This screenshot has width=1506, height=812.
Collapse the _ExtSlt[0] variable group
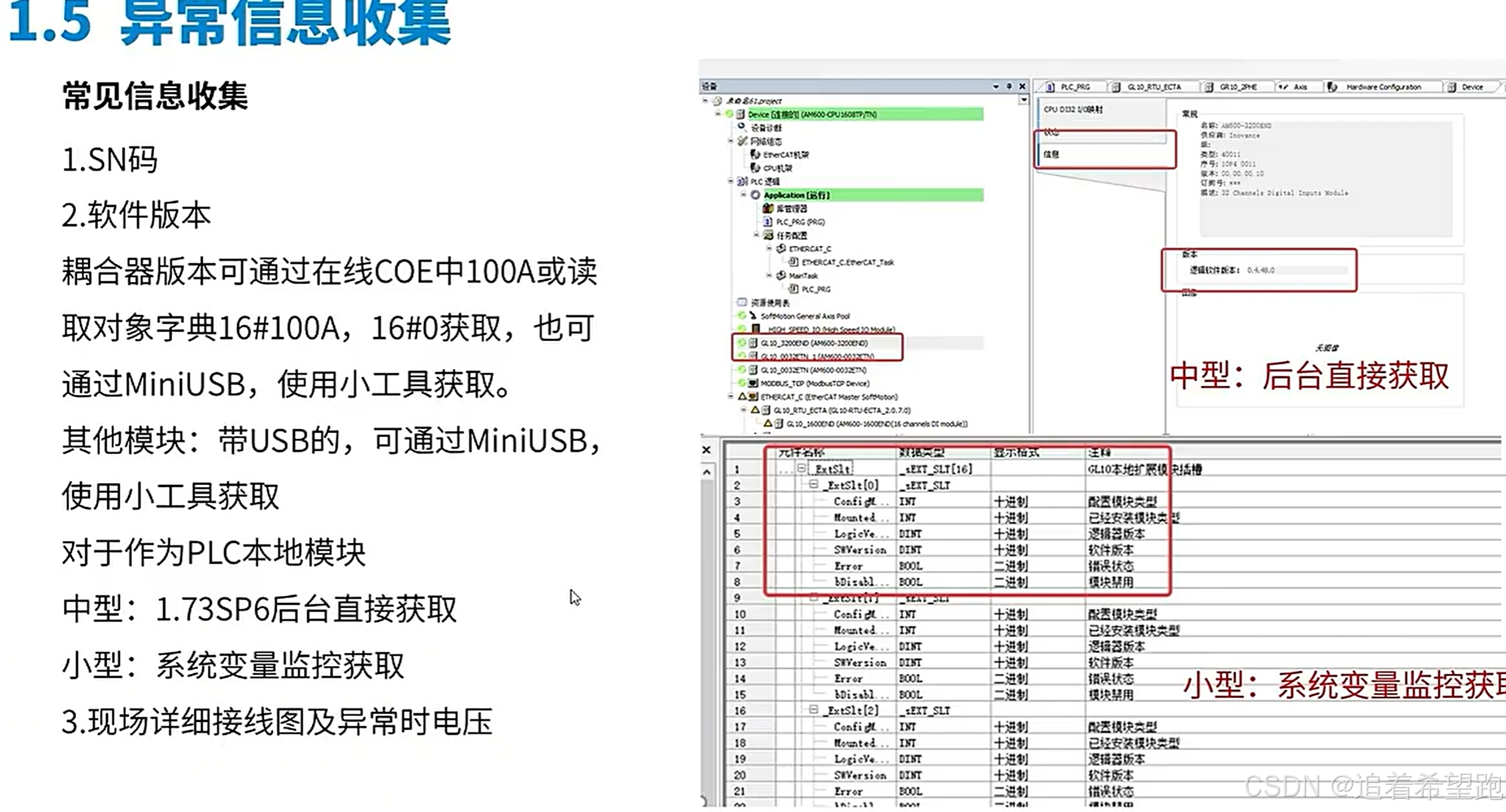(814, 485)
